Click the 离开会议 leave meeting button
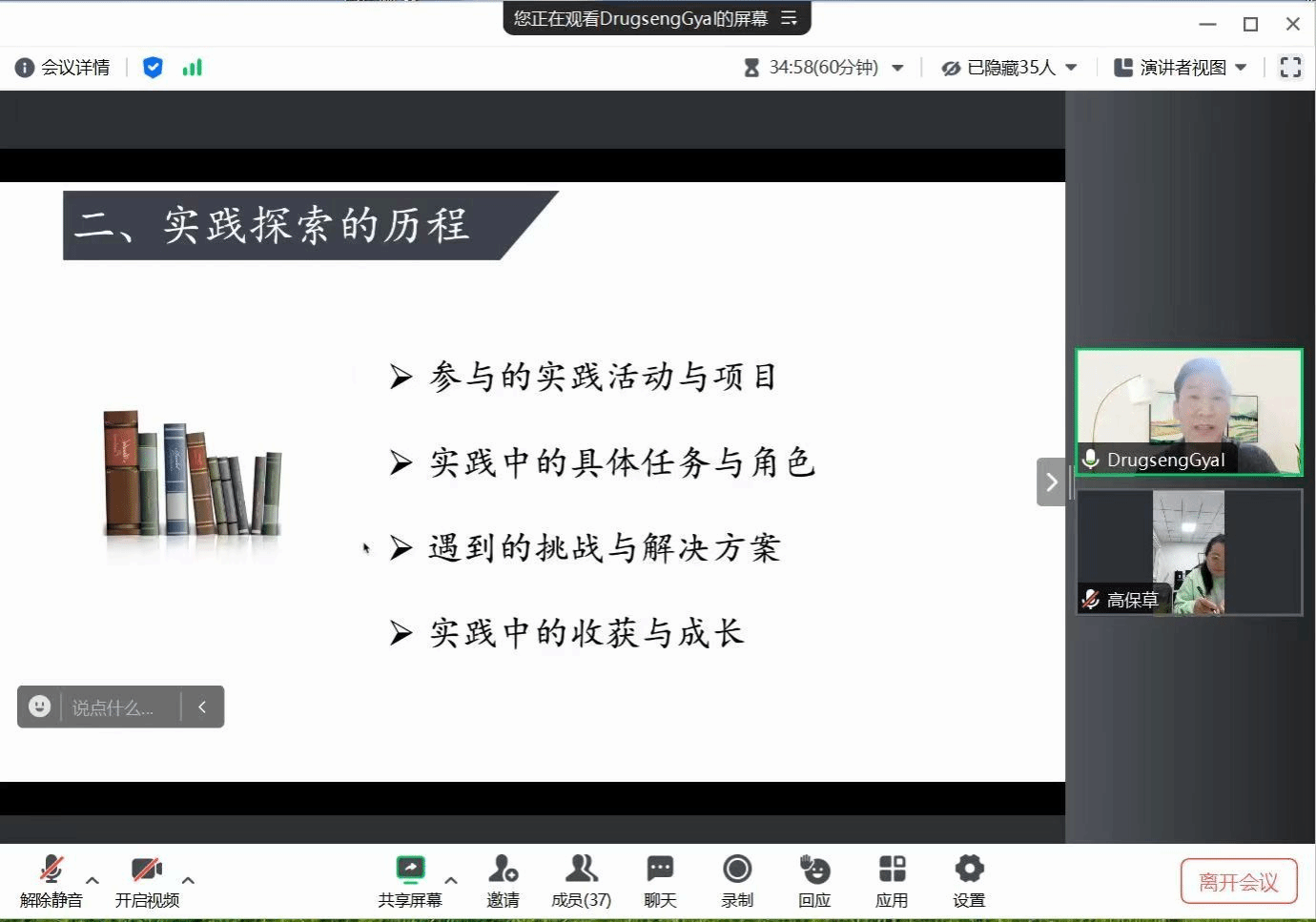Screen dimensions: 1316x922 point(1239,882)
